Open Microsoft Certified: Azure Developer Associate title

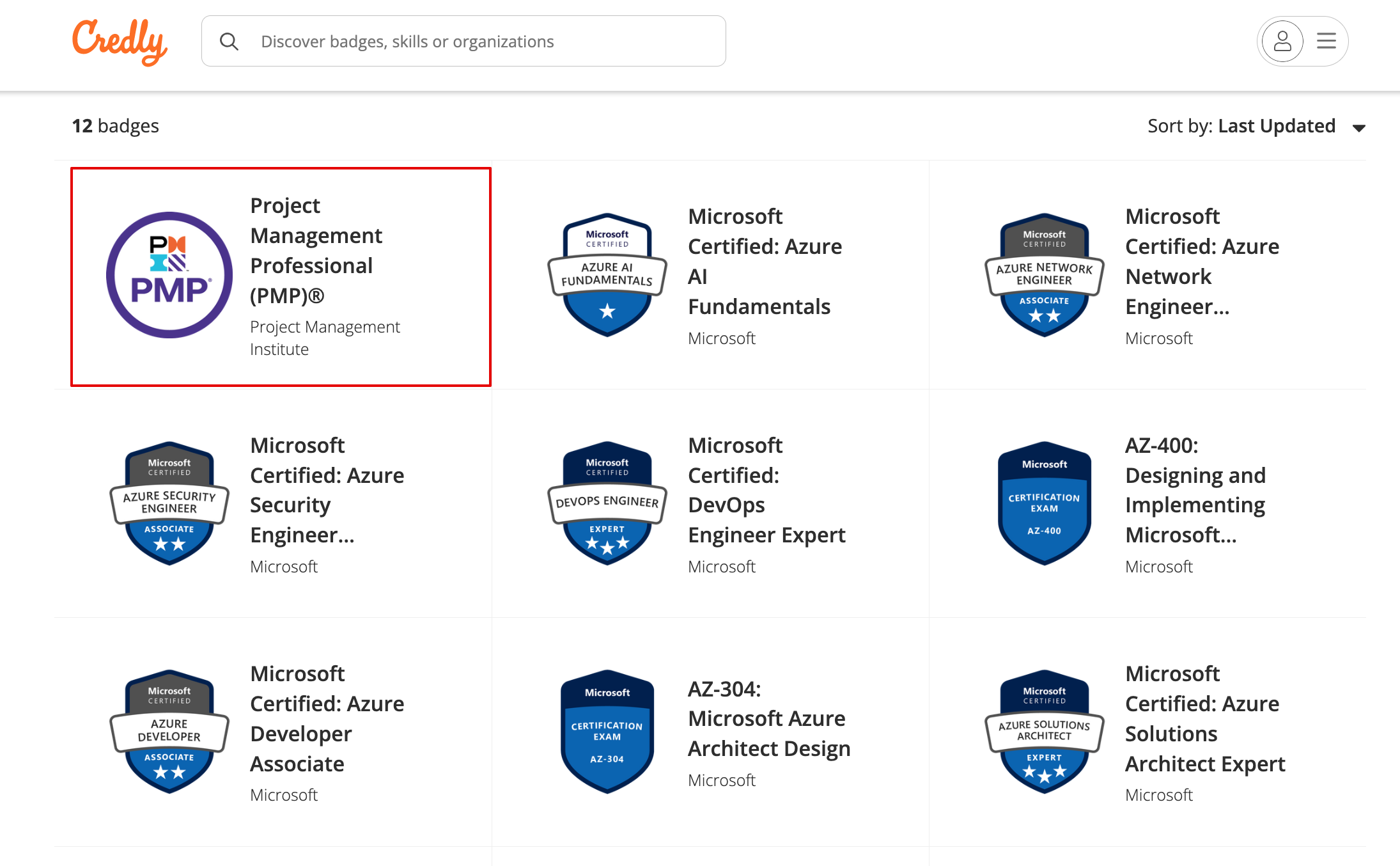click(x=327, y=718)
